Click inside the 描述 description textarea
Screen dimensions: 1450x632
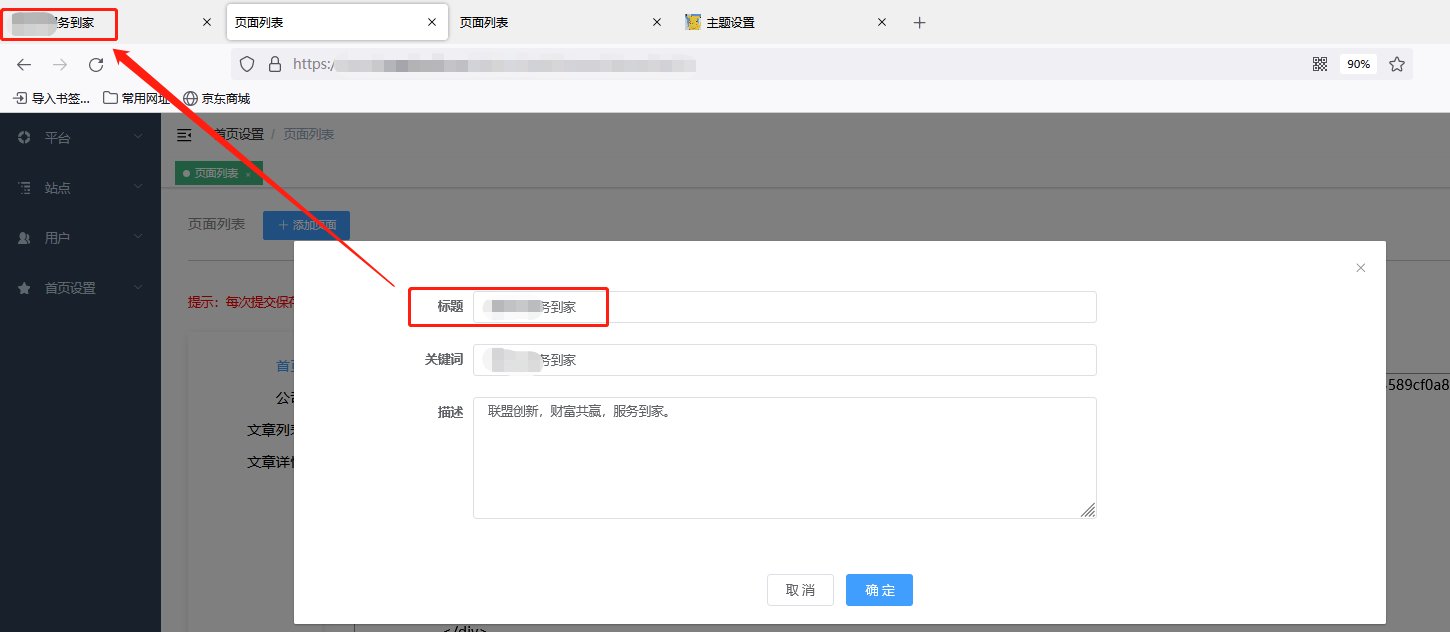coord(784,458)
